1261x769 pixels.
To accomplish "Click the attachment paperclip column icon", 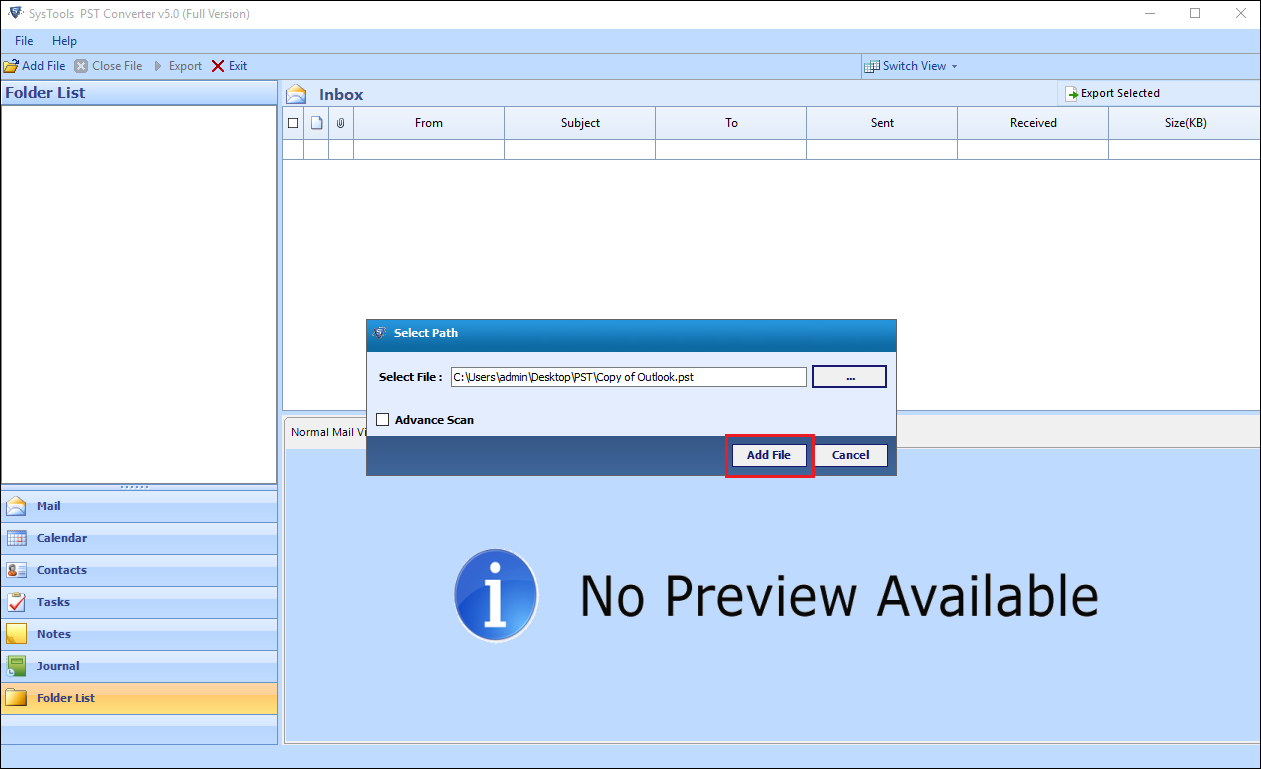I will (x=341, y=123).
